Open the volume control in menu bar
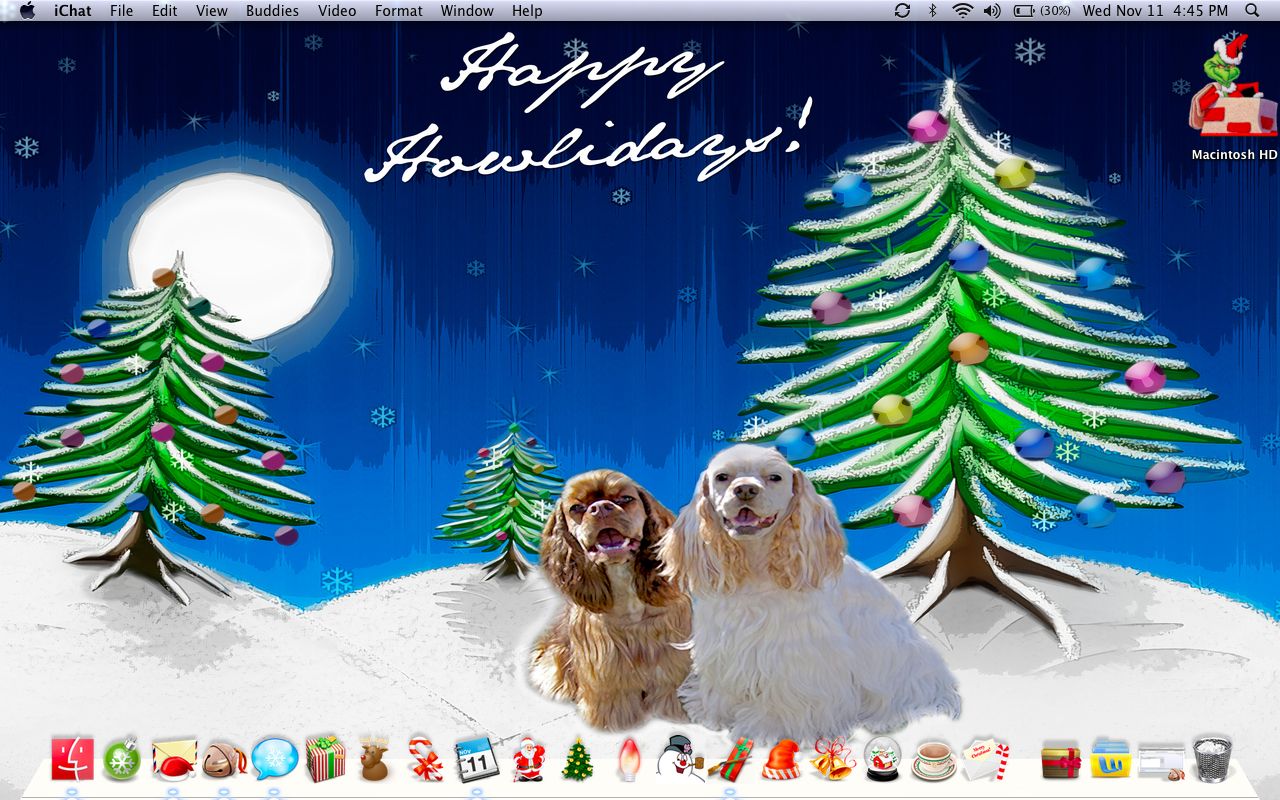Image resolution: width=1280 pixels, height=800 pixels. (x=991, y=11)
